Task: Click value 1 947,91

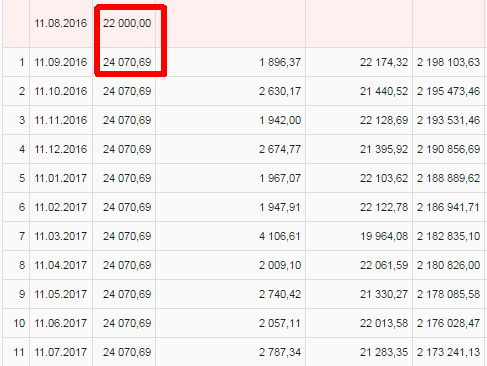Action: pyautogui.click(x=280, y=207)
